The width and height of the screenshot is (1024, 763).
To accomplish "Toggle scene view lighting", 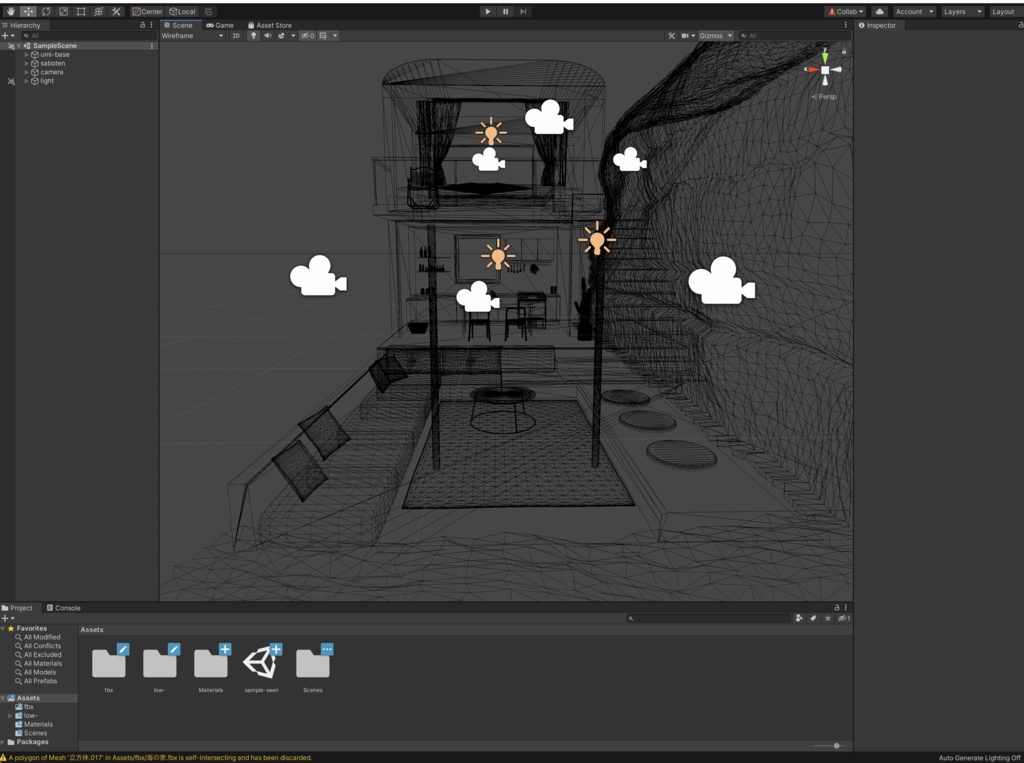I will [254, 35].
